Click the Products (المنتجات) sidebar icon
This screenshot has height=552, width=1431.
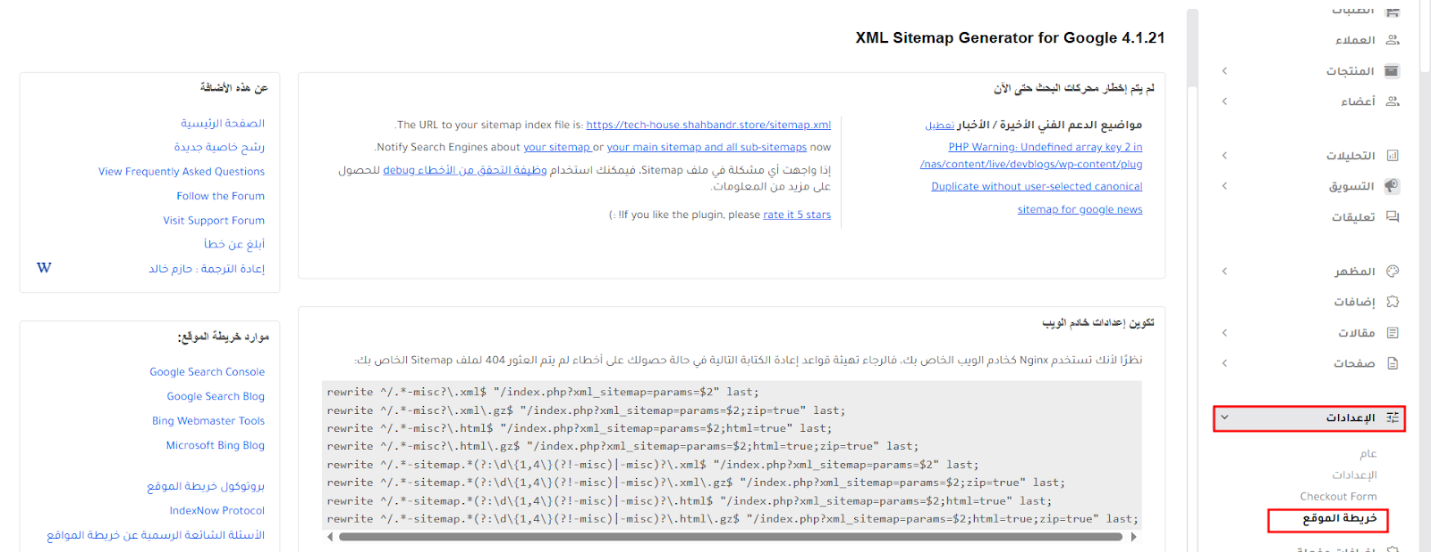tap(1392, 72)
